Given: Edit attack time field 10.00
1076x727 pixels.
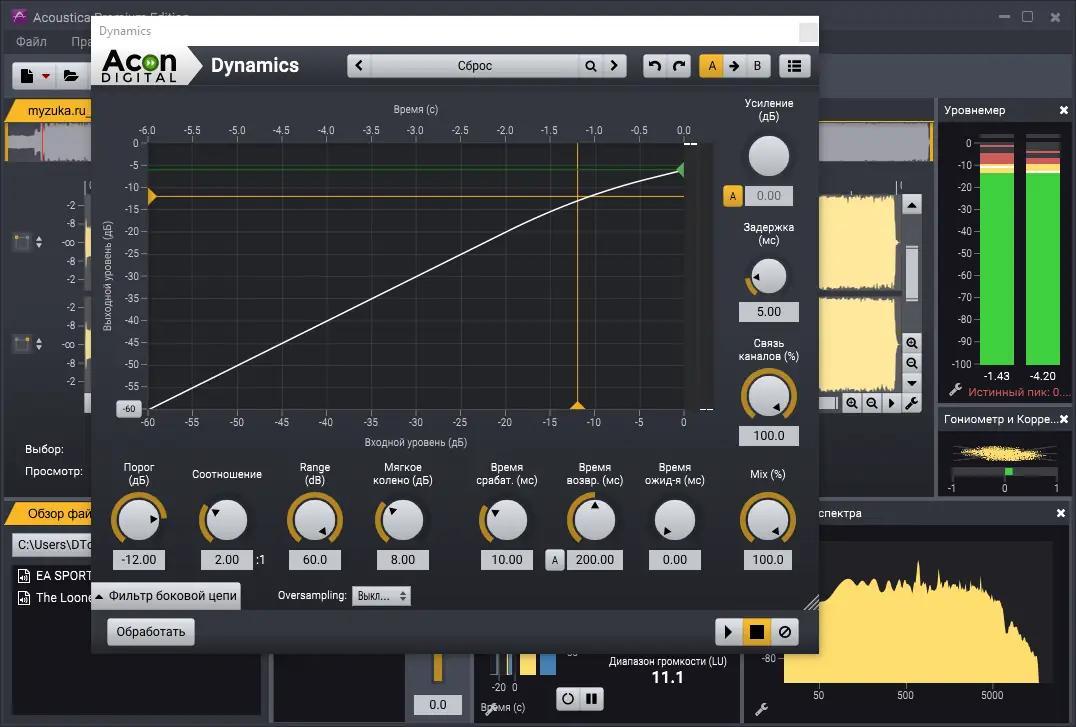Looking at the screenshot, I should [506, 560].
